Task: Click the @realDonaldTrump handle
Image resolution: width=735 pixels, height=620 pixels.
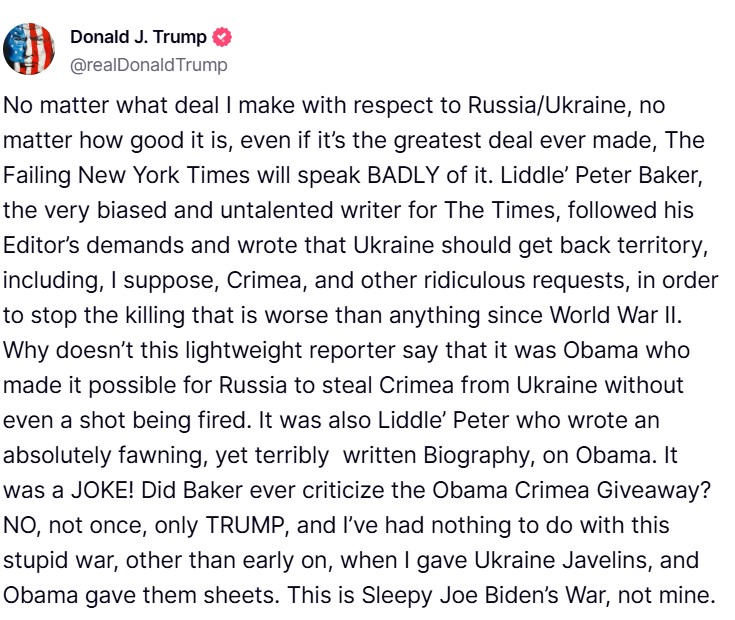Action: (149, 65)
